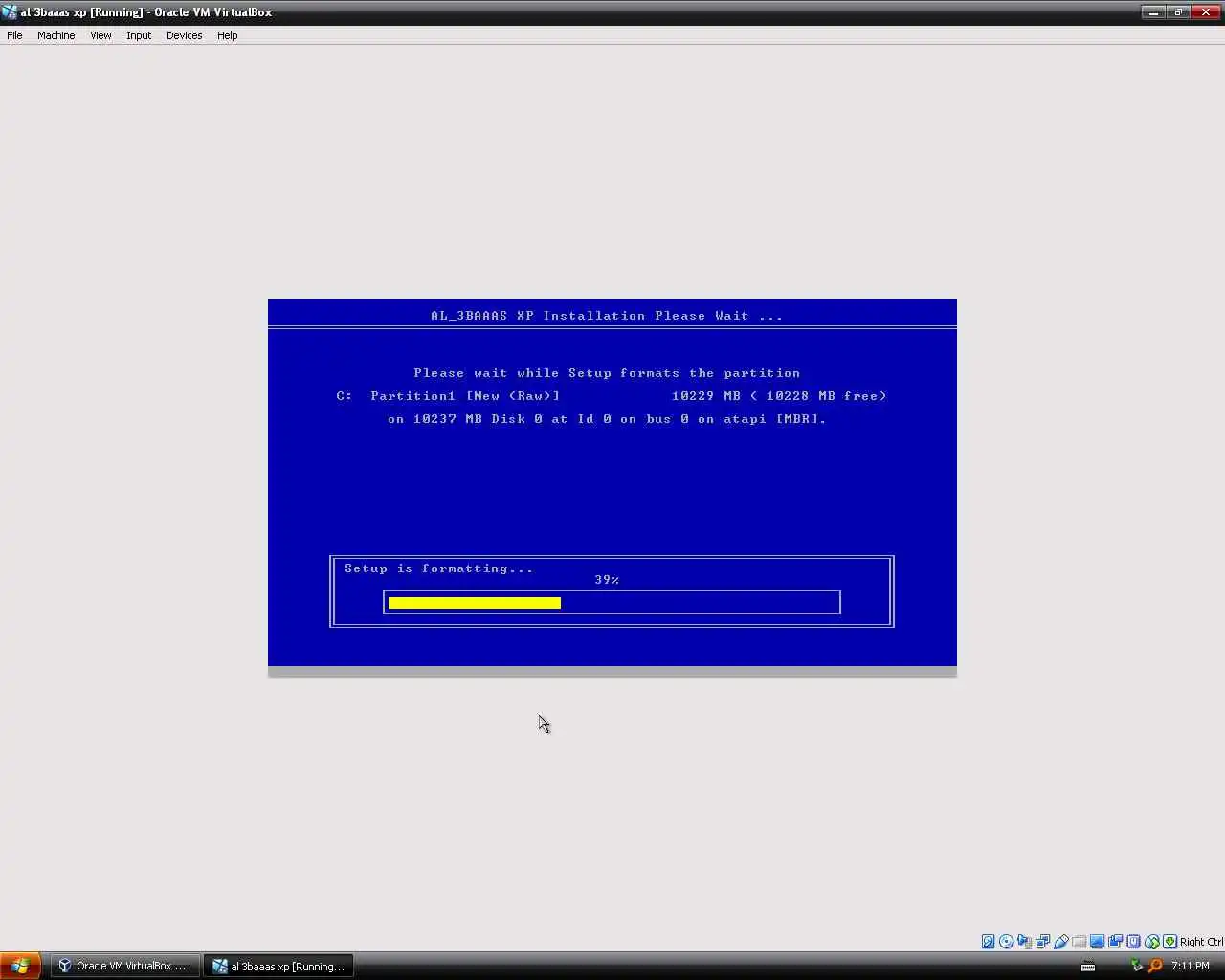Click the C: Partition1 [New (Raw)] line
This screenshot has width=1225, height=980.
click(448, 396)
